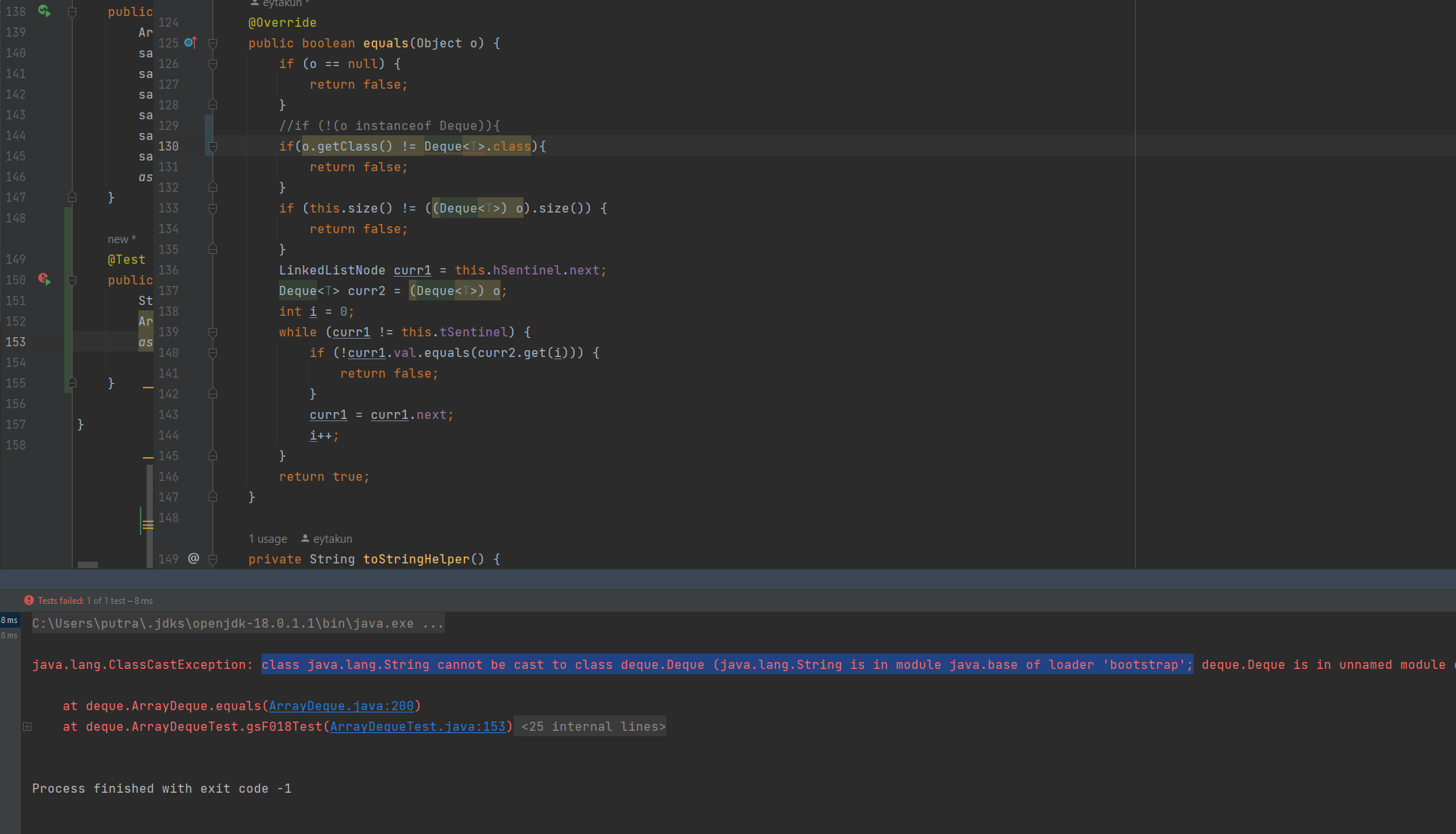The height and width of the screenshot is (834, 1456).
Task: Click the failed test run icon at line 150
Action: (x=44, y=280)
